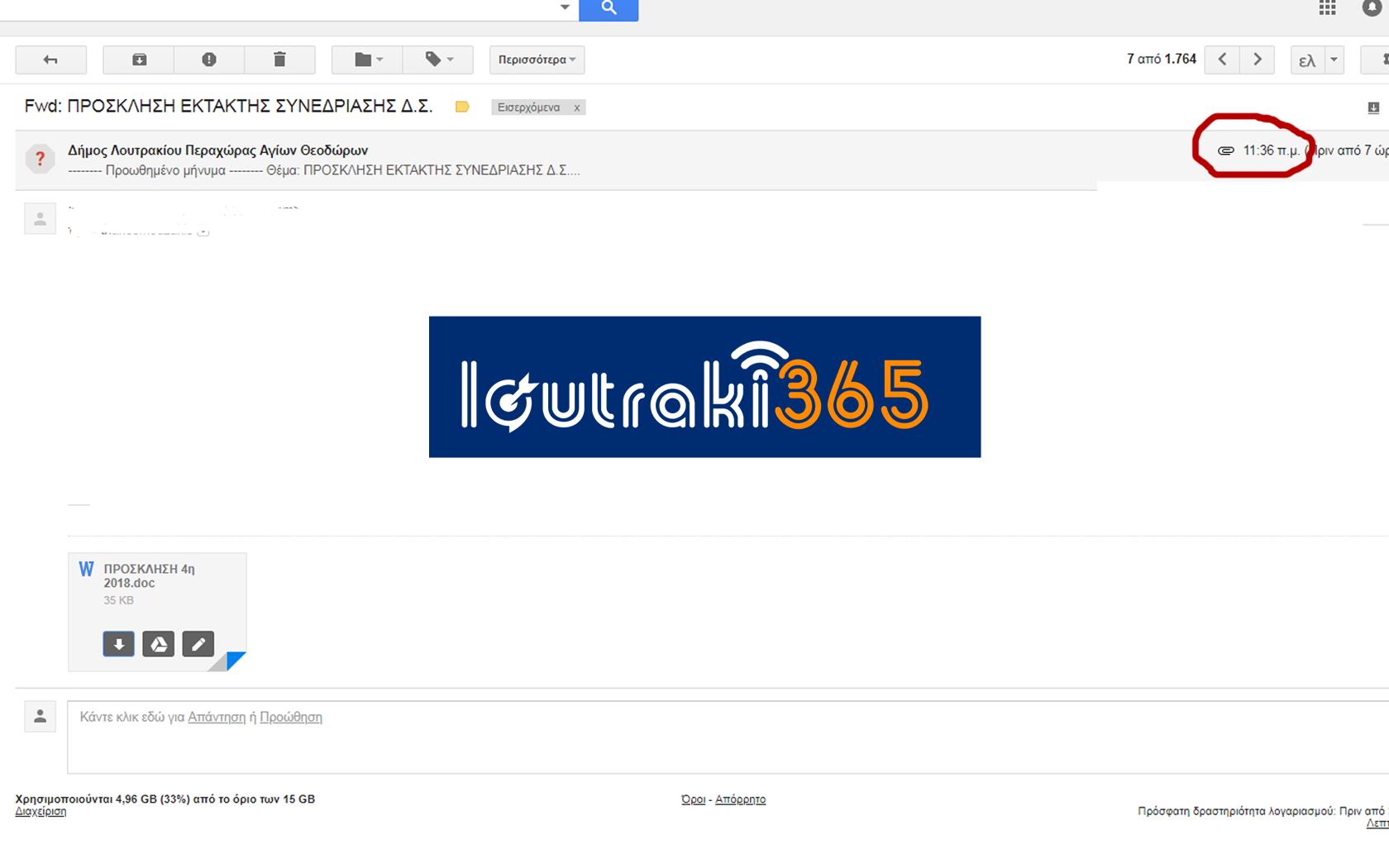Expand input tools language dropdown arrow
This screenshot has width=1389, height=868.
(1334, 60)
